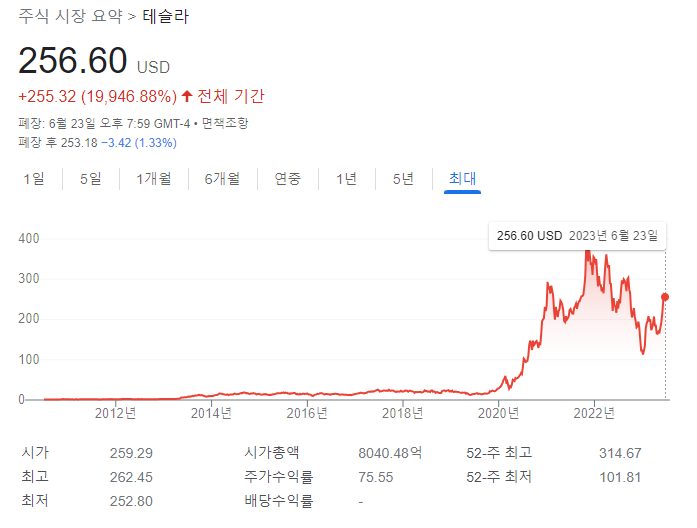
Task: Click the 300 y-axis label
Action: coord(29,279)
